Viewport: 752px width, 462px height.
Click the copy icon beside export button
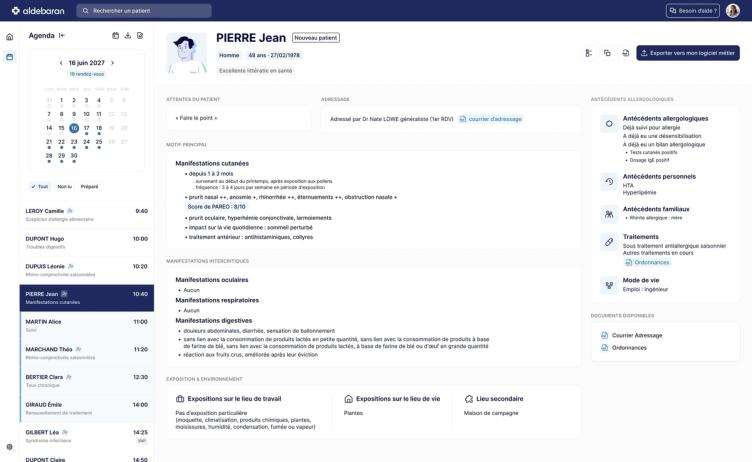pyautogui.click(x=607, y=53)
